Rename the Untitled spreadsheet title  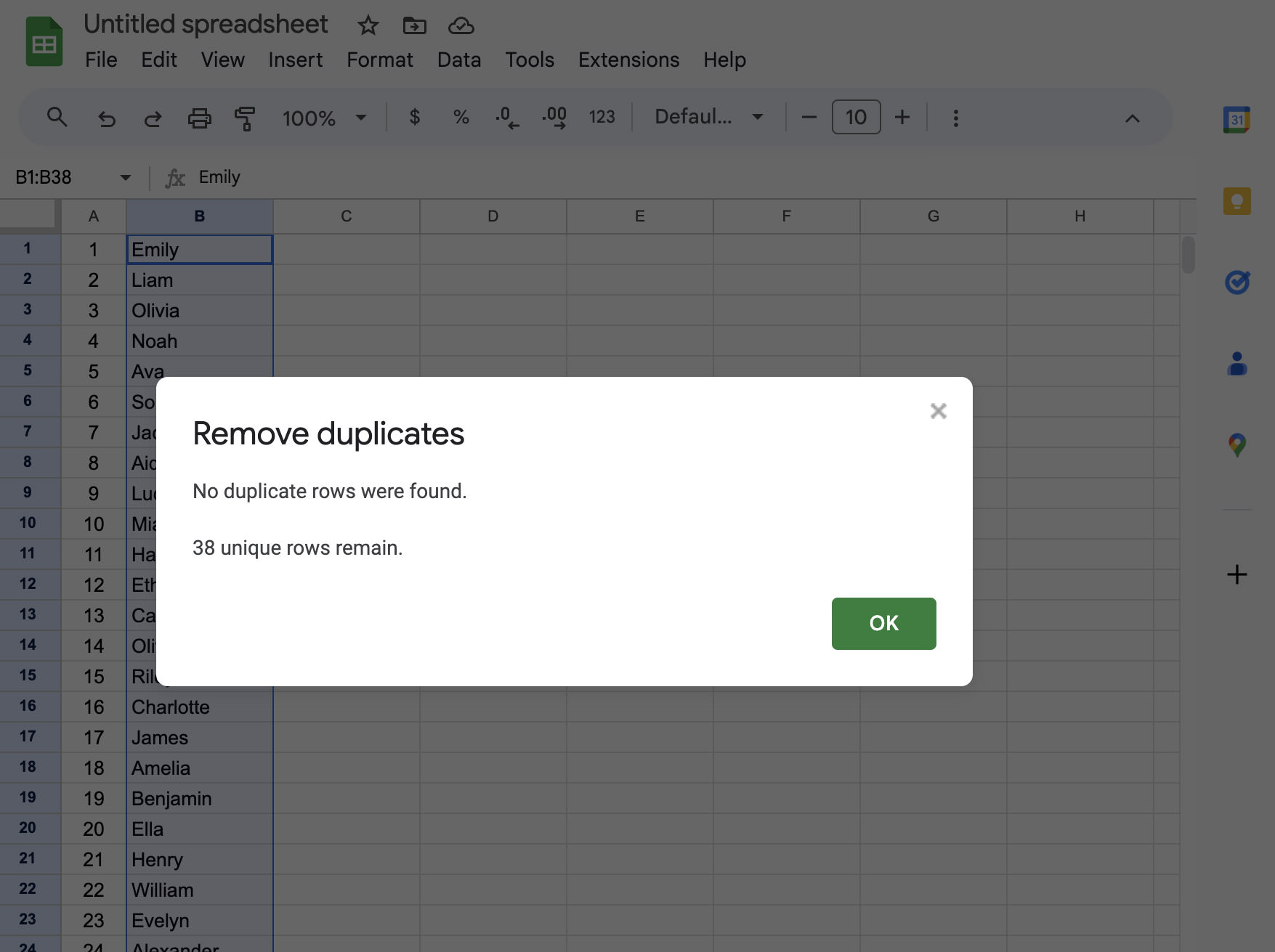coord(206,25)
